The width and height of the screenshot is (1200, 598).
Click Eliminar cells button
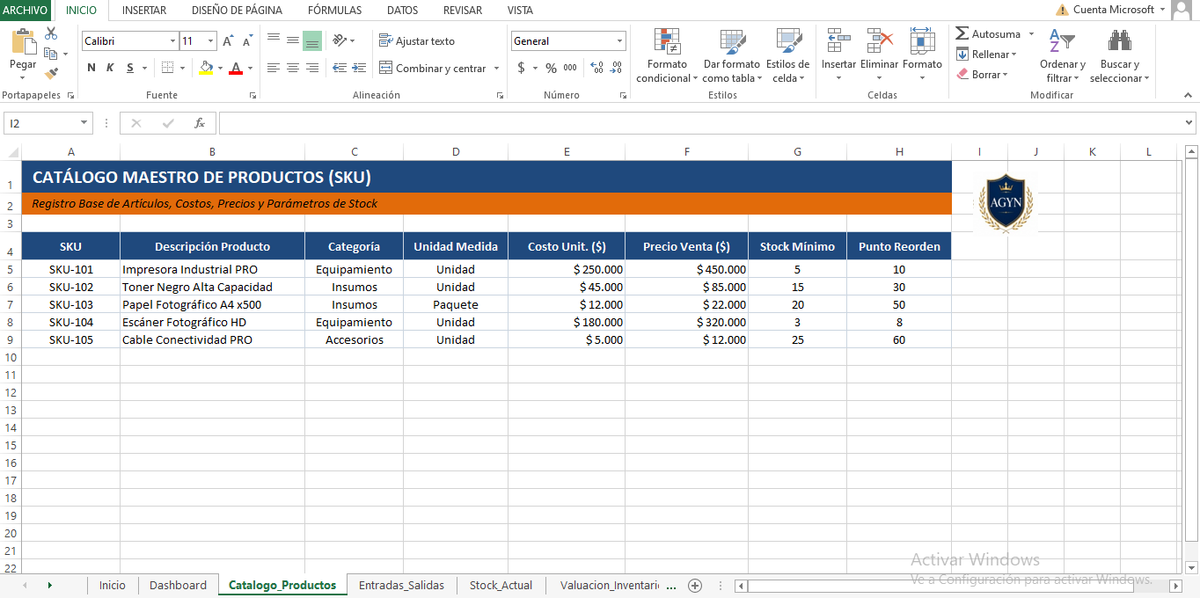coord(880,53)
